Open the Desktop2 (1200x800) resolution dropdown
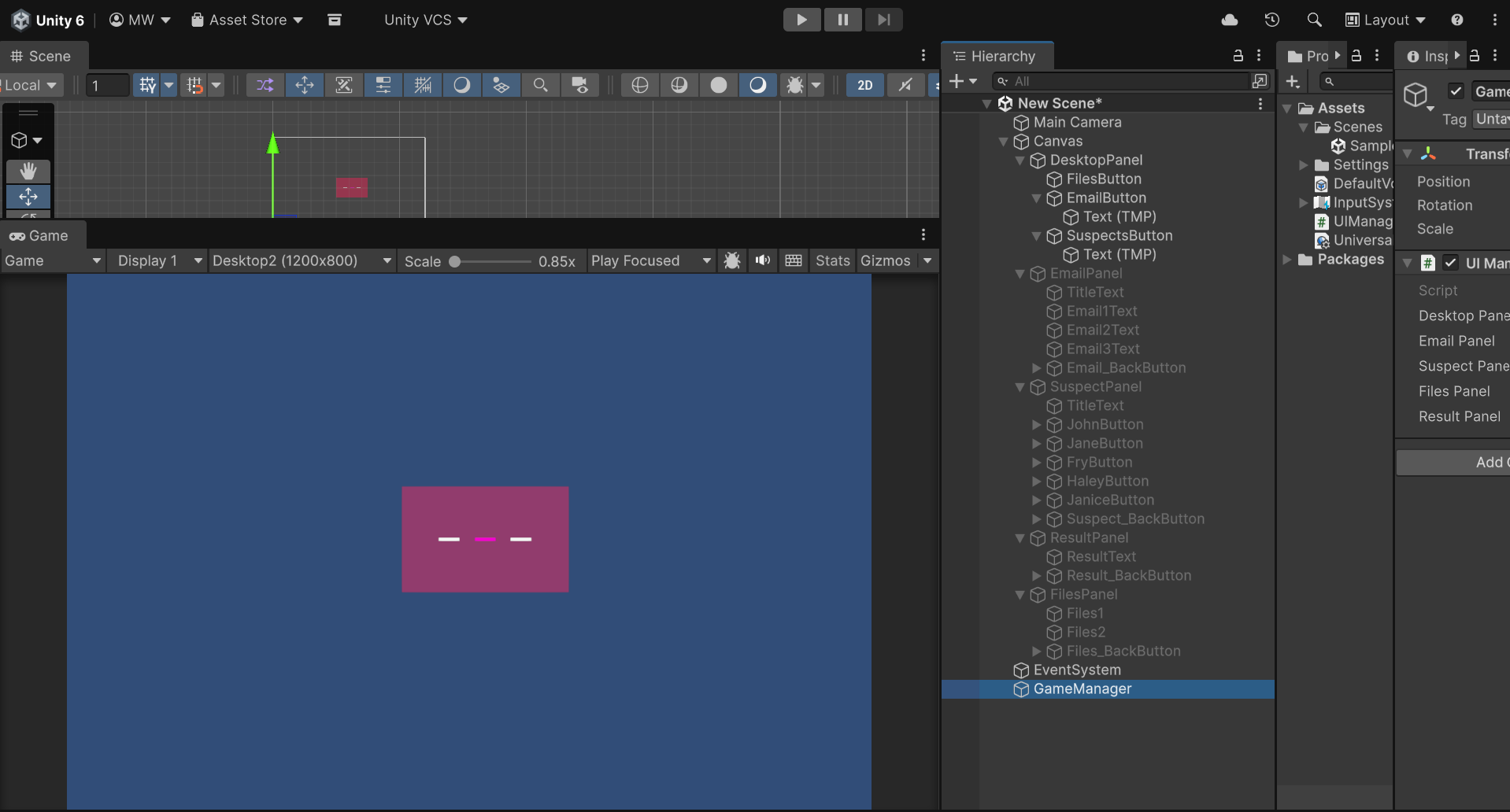 click(x=302, y=260)
